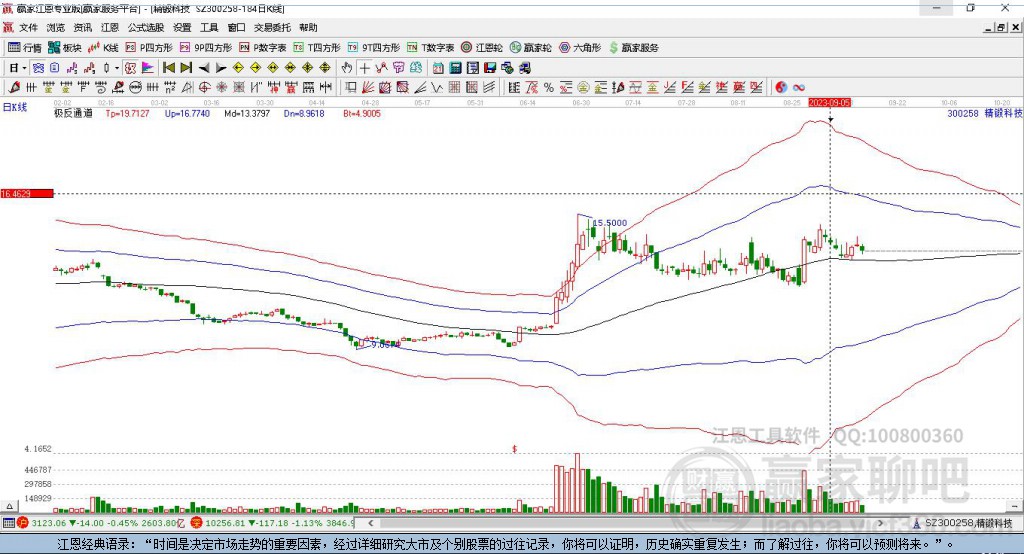This screenshot has width=1024, height=554.
Task: Toggle the 极 channel indicator button
Action: click(x=130, y=68)
